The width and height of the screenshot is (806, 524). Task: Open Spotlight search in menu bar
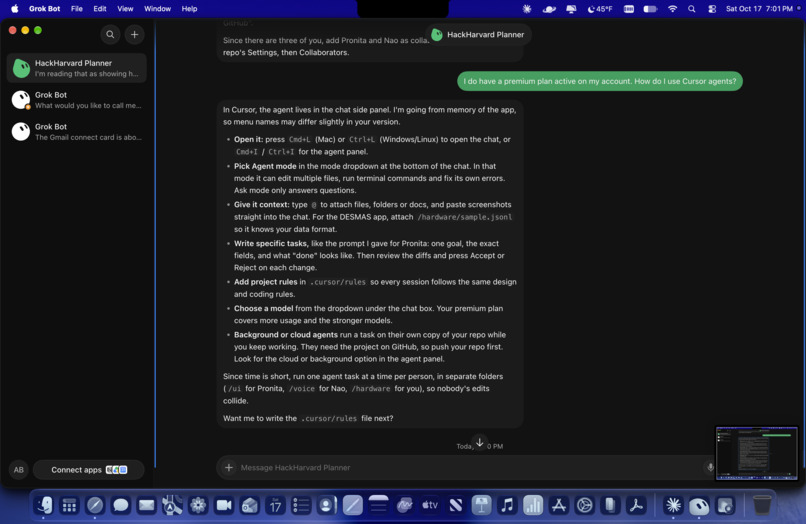(692, 9)
